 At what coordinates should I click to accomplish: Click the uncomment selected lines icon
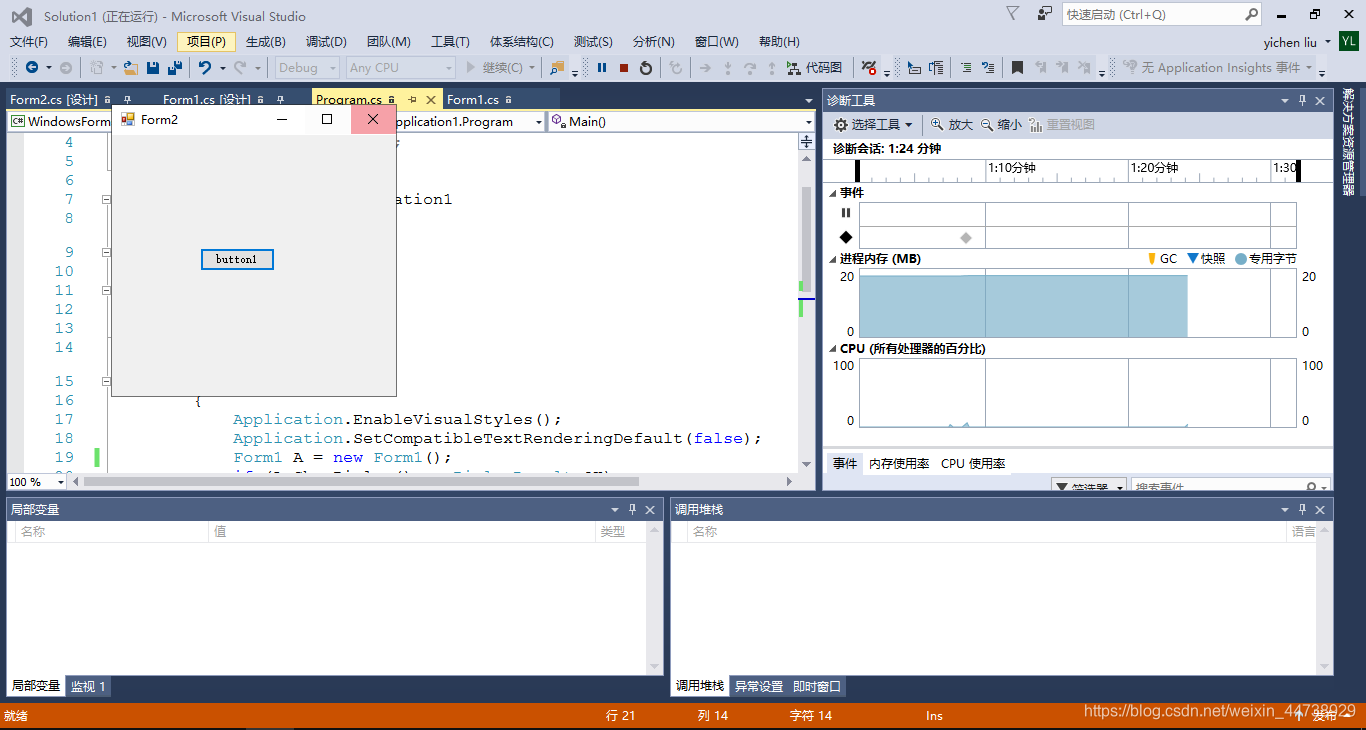pos(988,67)
